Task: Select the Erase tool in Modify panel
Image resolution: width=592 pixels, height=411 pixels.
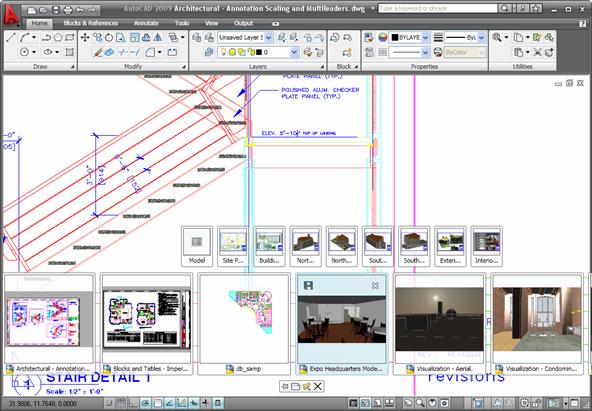Action: 98,52
